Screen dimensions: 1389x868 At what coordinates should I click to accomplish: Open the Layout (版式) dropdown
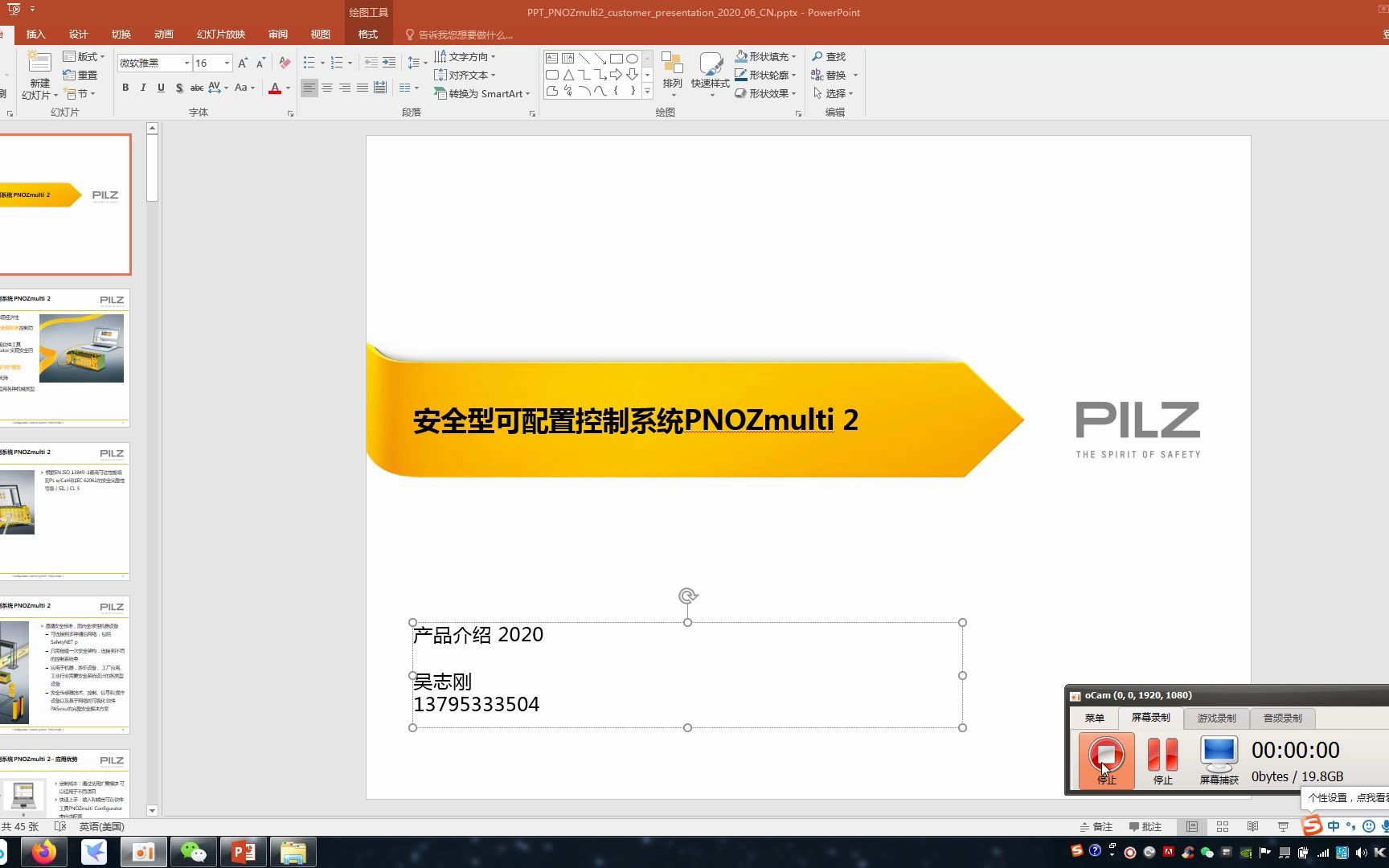pos(84,56)
